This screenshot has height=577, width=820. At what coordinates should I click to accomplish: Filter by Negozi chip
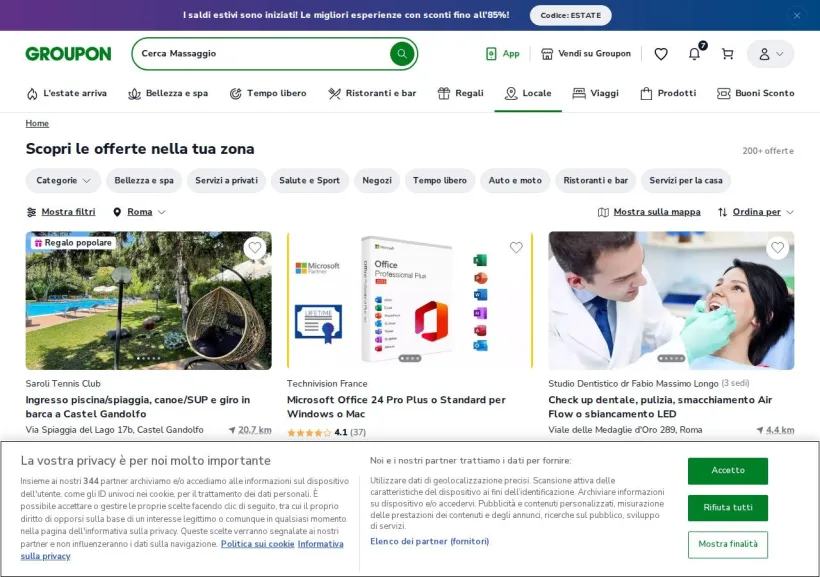coord(377,180)
